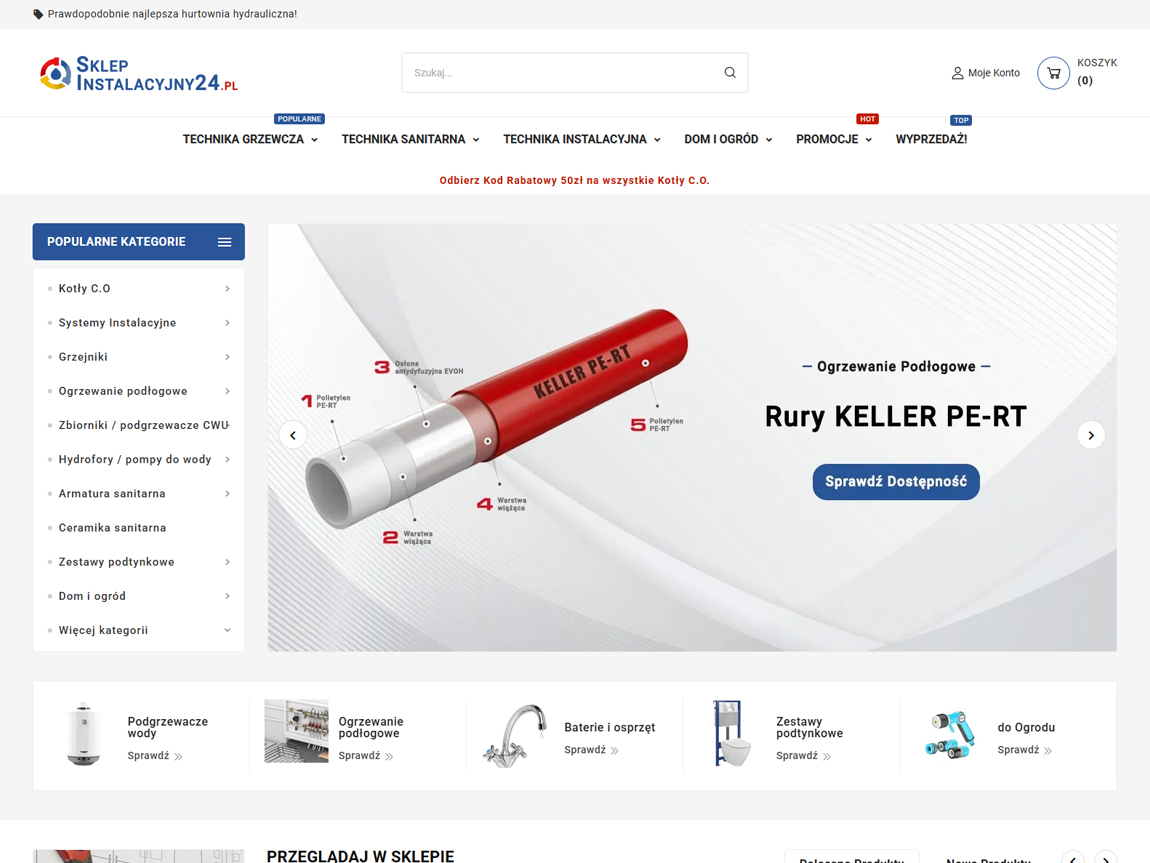The image size is (1150, 863).
Task: Click the user account icon
Action: click(x=957, y=73)
